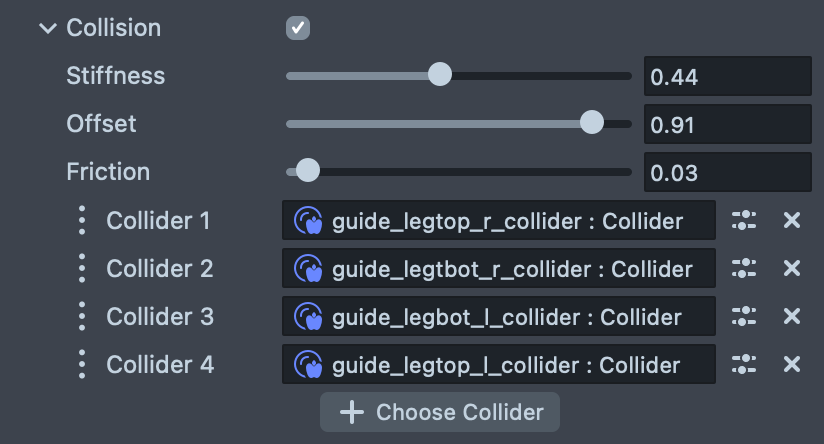Click the Stiffness value field 0.44
824x444 pixels.
click(727, 77)
